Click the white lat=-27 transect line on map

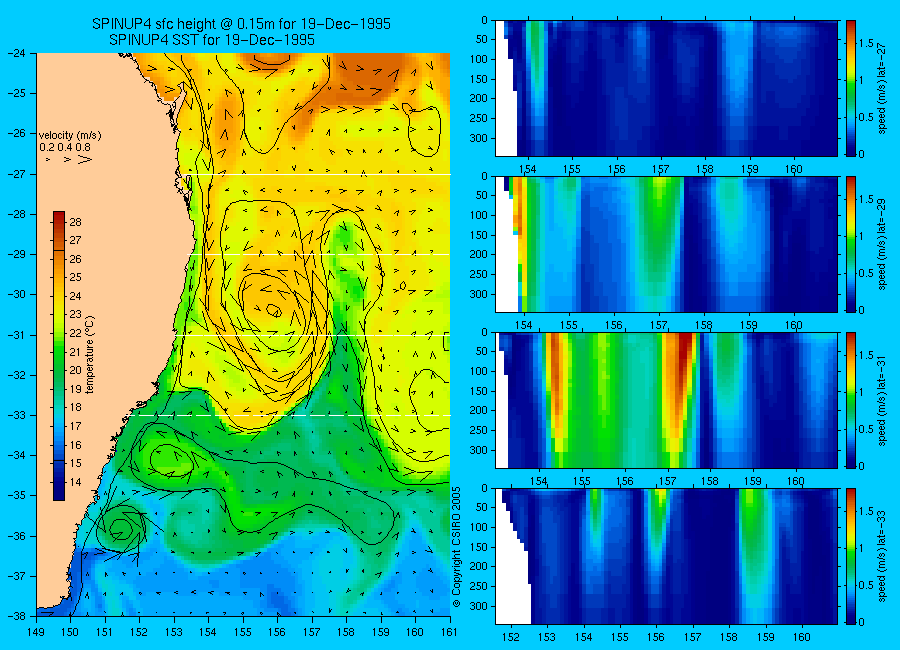[320, 174]
